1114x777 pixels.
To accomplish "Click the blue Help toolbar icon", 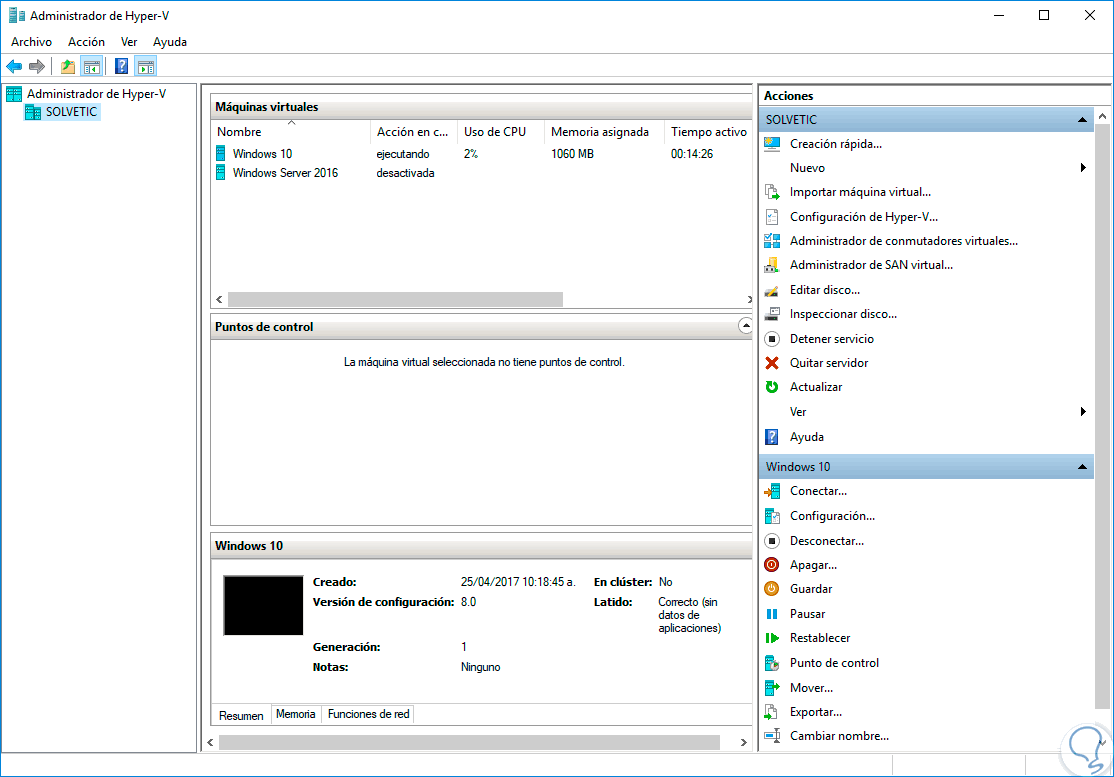I will pos(121,67).
